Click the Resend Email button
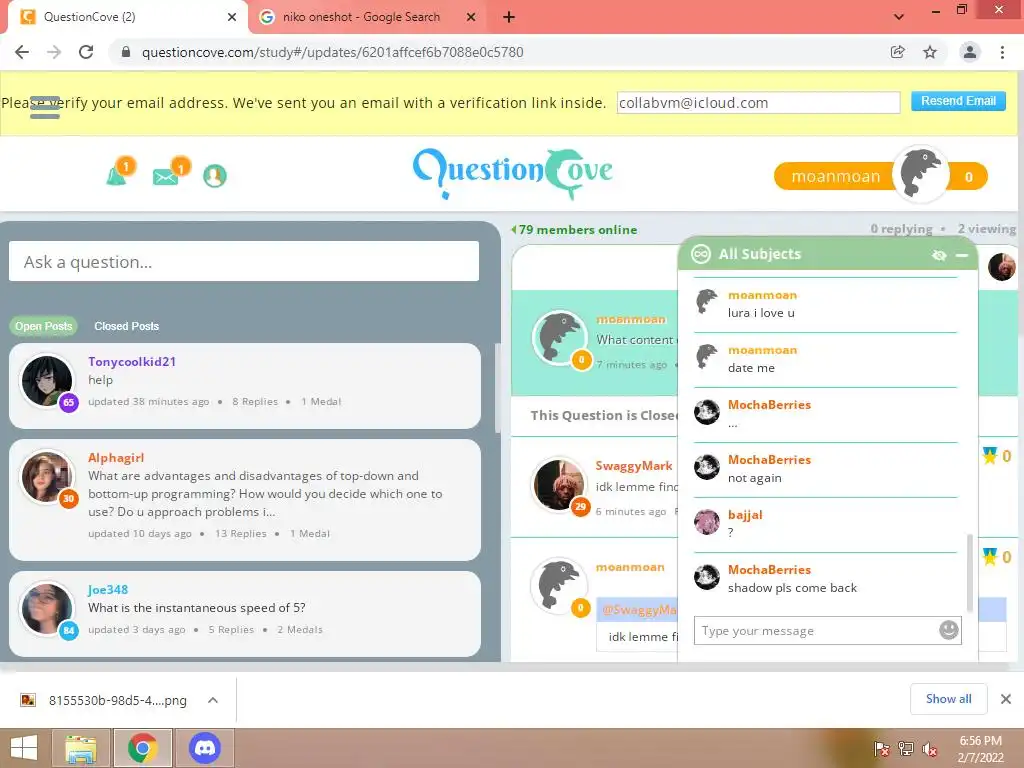The width and height of the screenshot is (1024, 768). (958, 101)
